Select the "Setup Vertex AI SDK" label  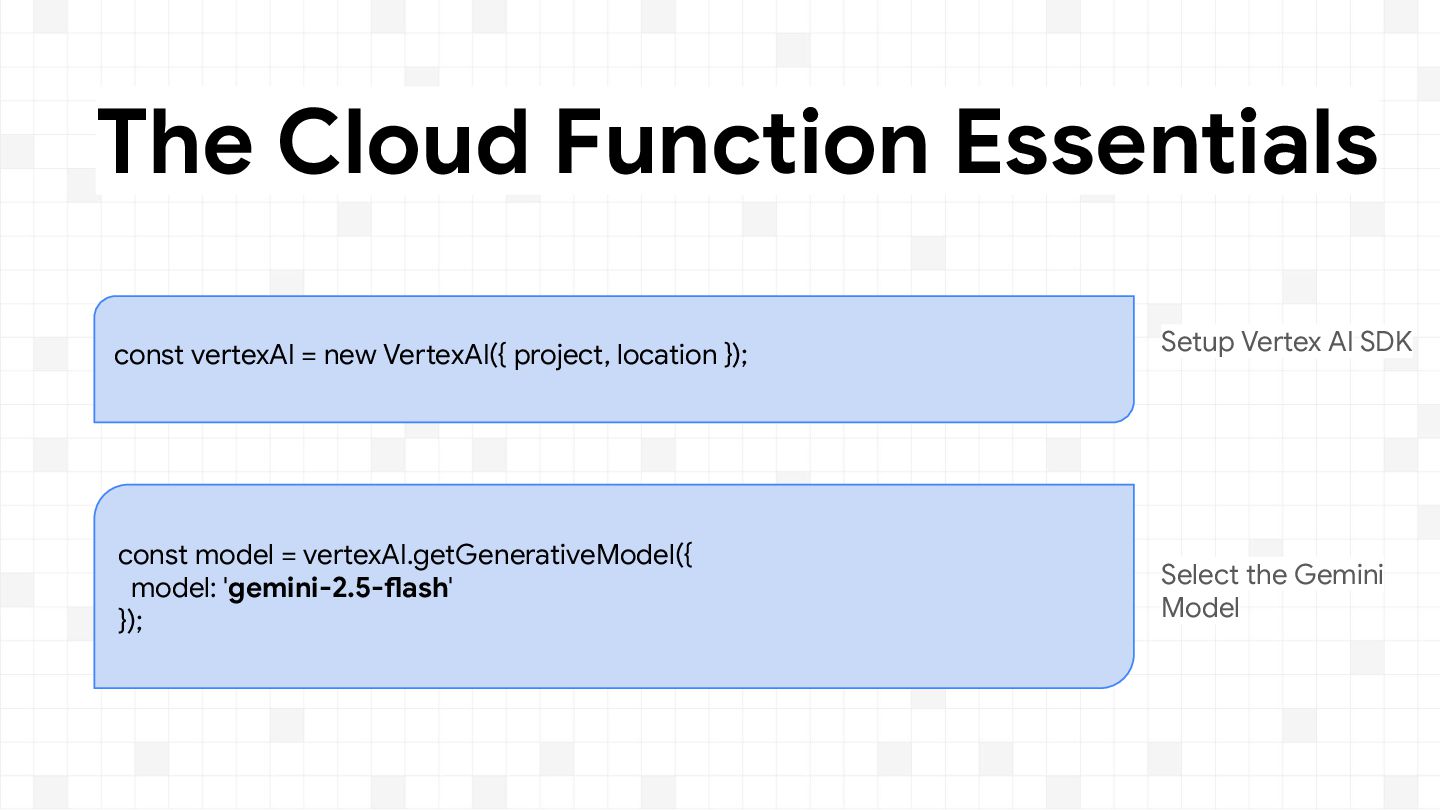(x=1286, y=342)
